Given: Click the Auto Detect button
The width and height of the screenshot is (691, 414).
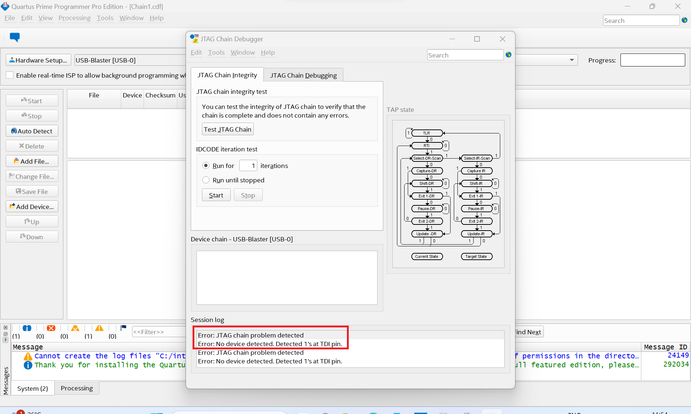Looking at the screenshot, I should (x=32, y=131).
